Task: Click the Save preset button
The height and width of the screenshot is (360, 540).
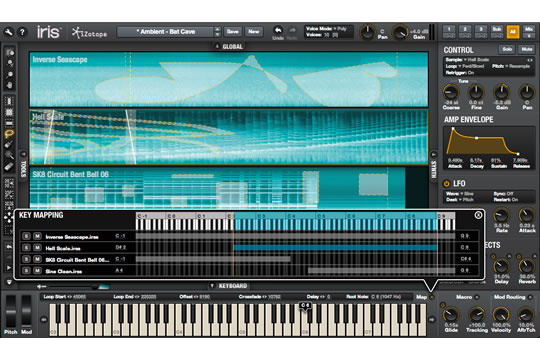Action: [232, 32]
